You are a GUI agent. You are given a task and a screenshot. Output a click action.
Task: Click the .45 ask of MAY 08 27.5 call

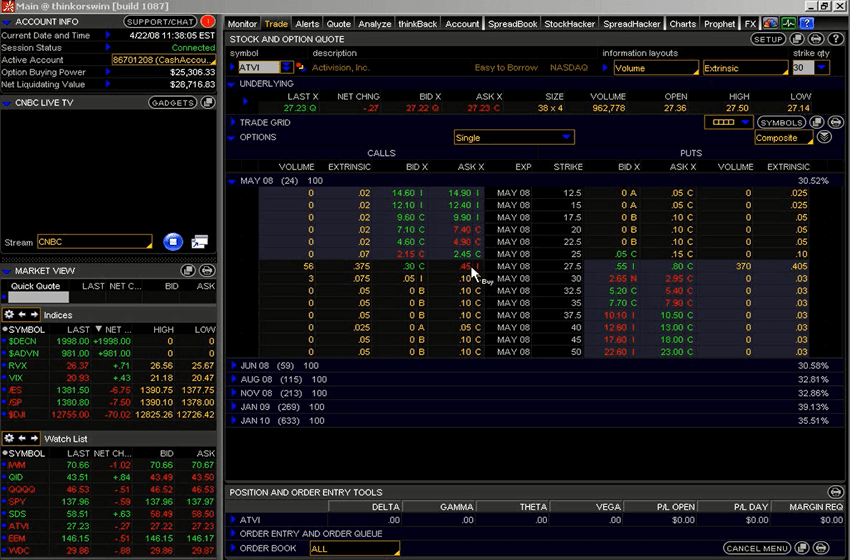click(465, 266)
